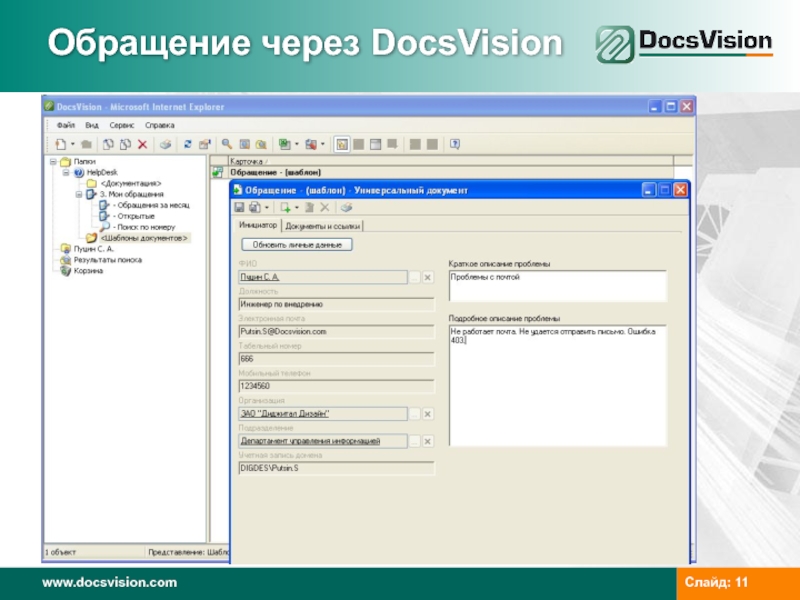Open the Сервис menu
The height and width of the screenshot is (600, 800).
[x=122, y=125]
